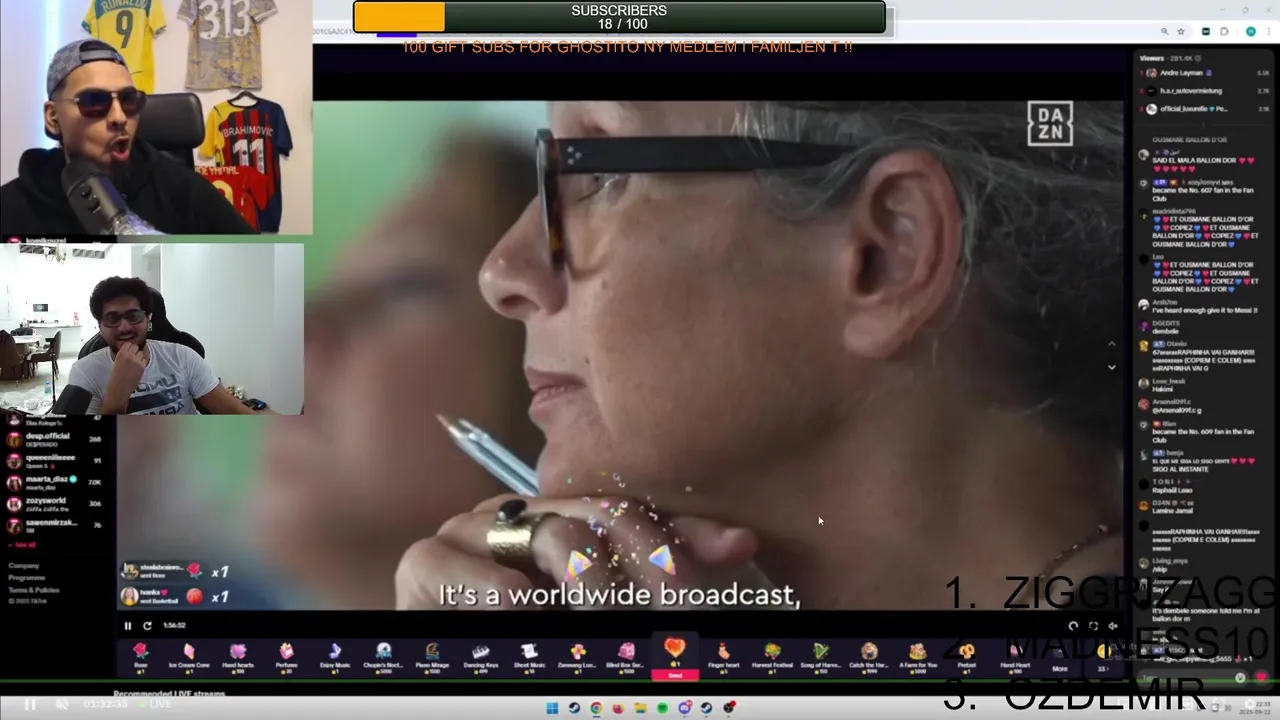
Task: Select the Finger heart gift
Action: coord(723,656)
